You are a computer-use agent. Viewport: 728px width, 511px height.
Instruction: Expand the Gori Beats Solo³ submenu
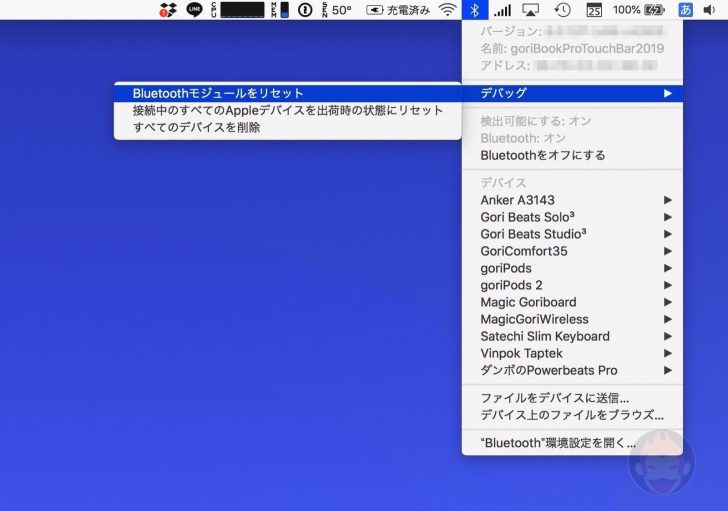(572, 217)
